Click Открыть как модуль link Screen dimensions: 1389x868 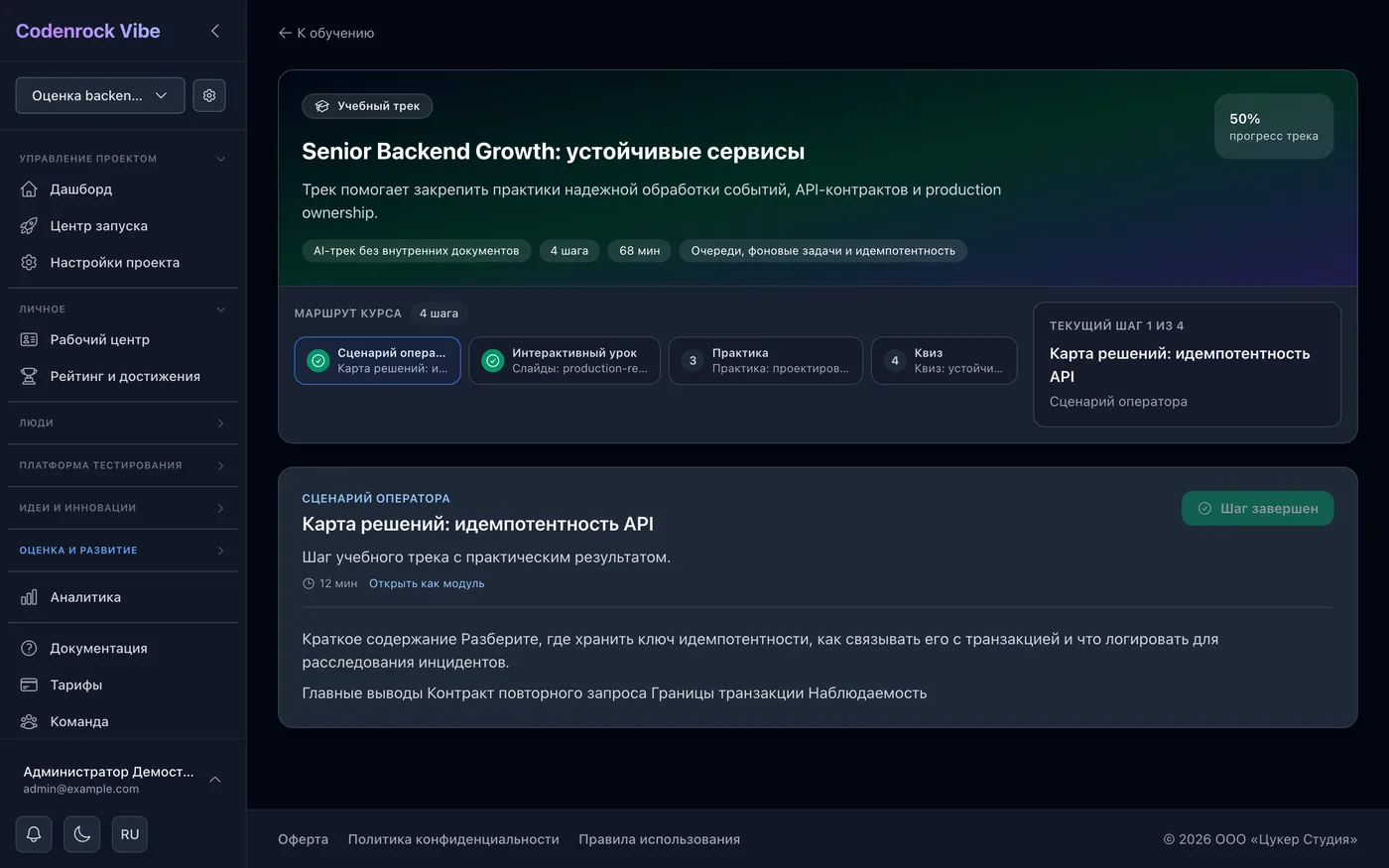(x=427, y=583)
